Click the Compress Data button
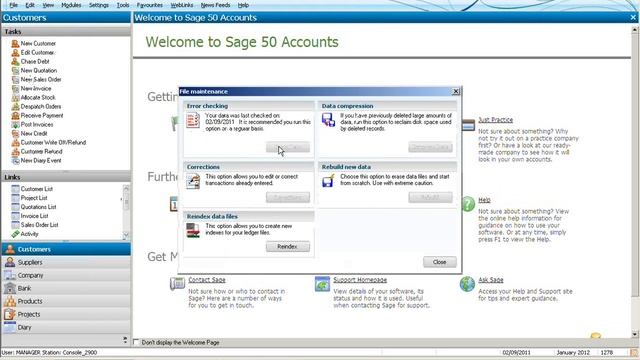 (431, 147)
